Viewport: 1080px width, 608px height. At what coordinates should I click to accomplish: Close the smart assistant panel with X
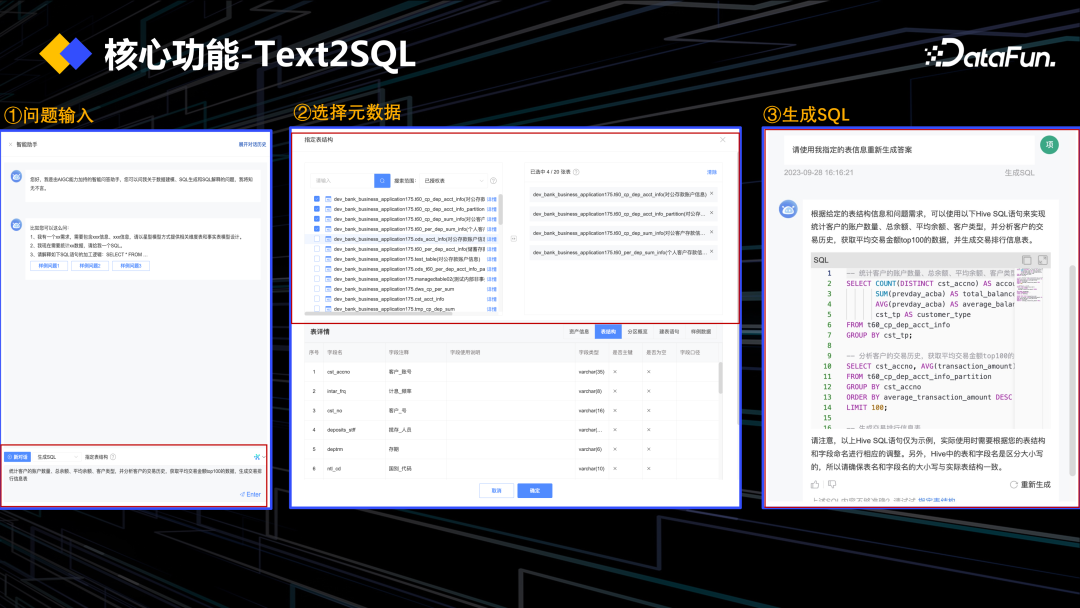pyautogui.click(x=10, y=145)
